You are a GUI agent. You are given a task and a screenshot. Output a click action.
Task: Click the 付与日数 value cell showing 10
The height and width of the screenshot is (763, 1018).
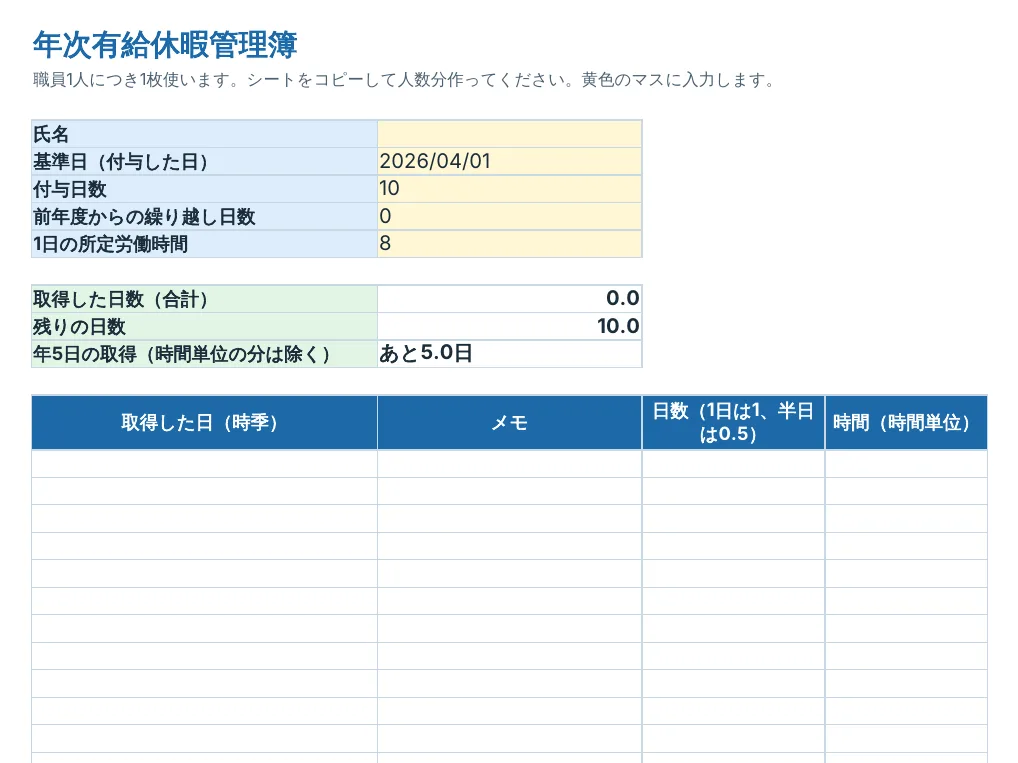tap(510, 189)
